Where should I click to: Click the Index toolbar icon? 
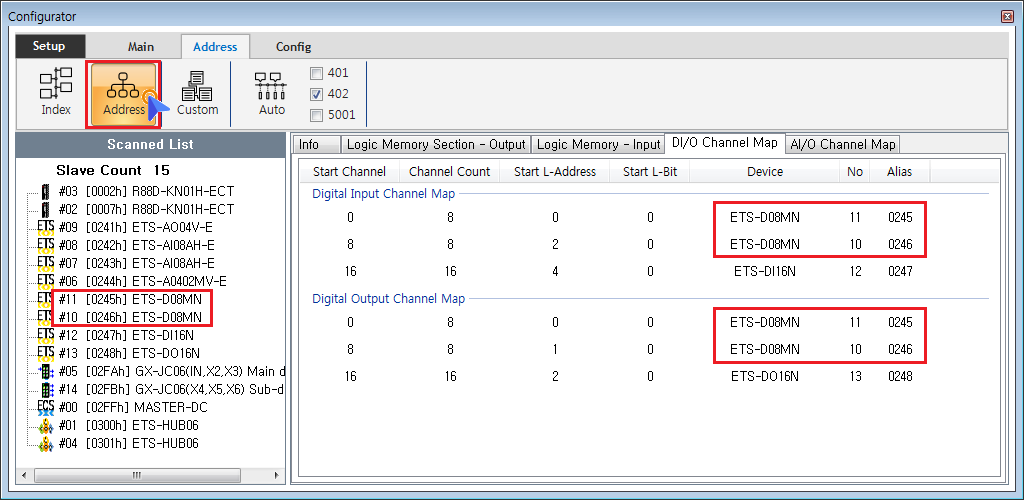click(x=55, y=93)
